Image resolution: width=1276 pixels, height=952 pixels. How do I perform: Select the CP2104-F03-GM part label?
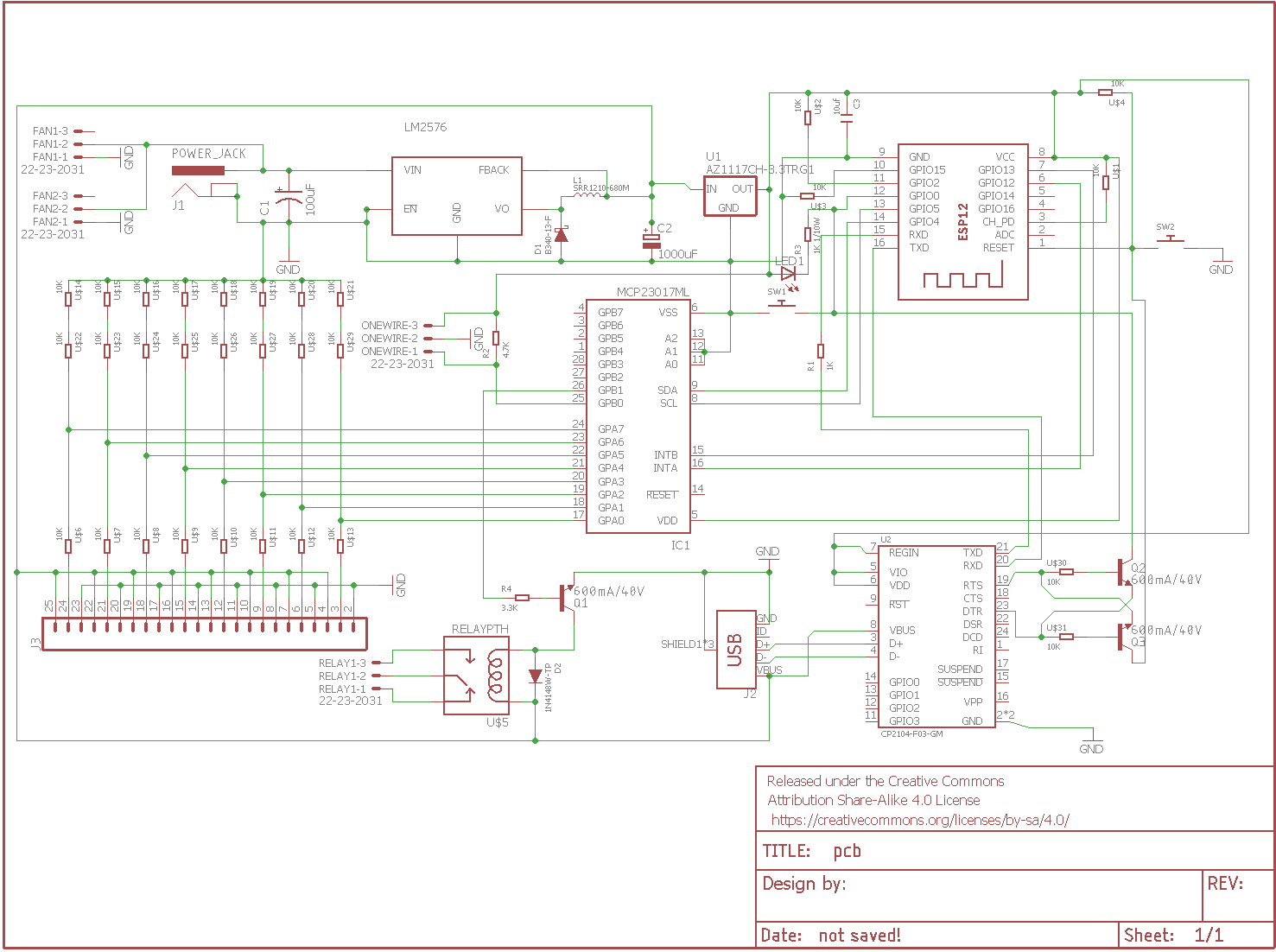[x=911, y=733]
